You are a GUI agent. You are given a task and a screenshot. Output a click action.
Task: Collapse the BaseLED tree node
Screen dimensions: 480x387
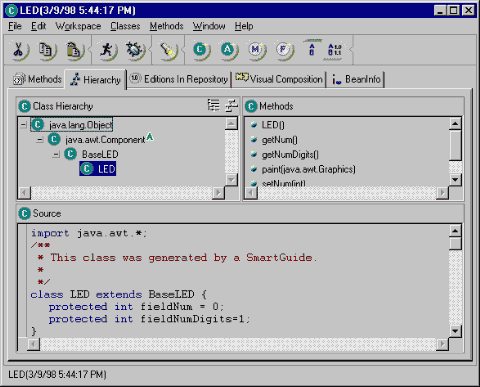[x=56, y=154]
